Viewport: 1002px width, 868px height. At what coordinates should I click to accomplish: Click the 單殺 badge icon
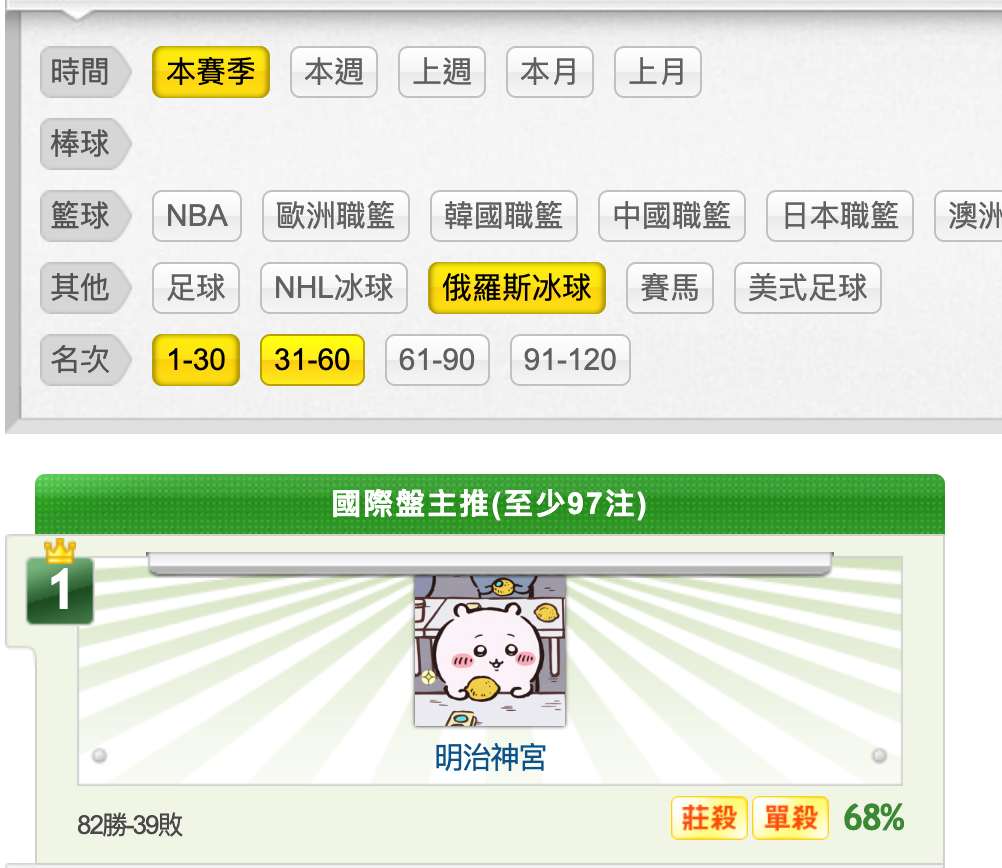(790, 818)
